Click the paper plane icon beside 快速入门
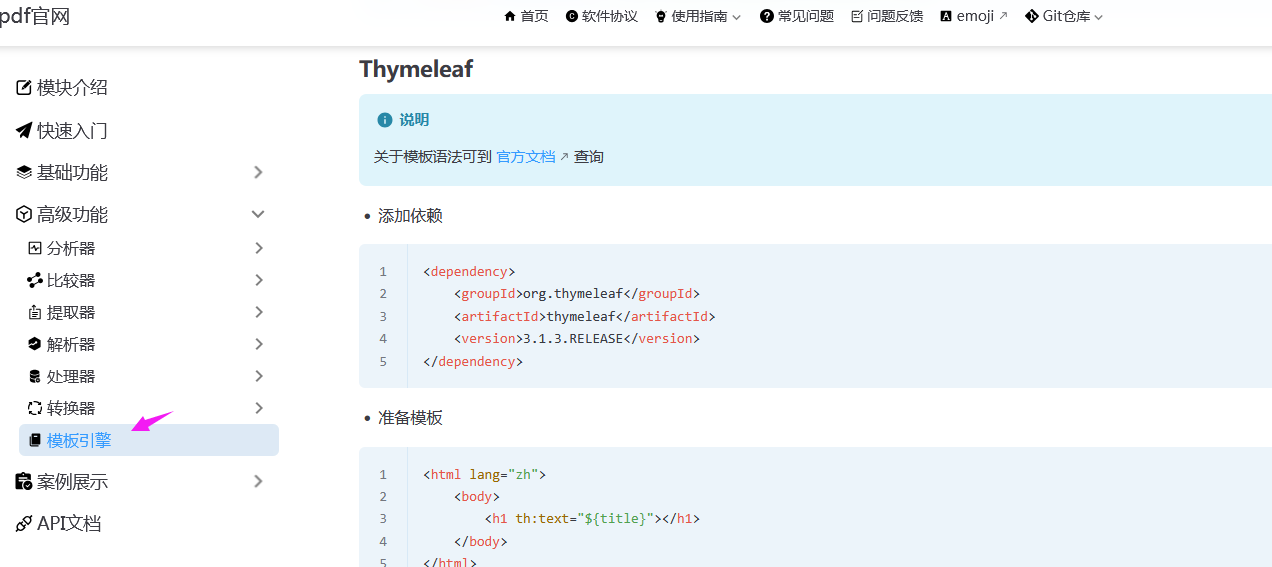The height and width of the screenshot is (567, 1272). pos(24,131)
